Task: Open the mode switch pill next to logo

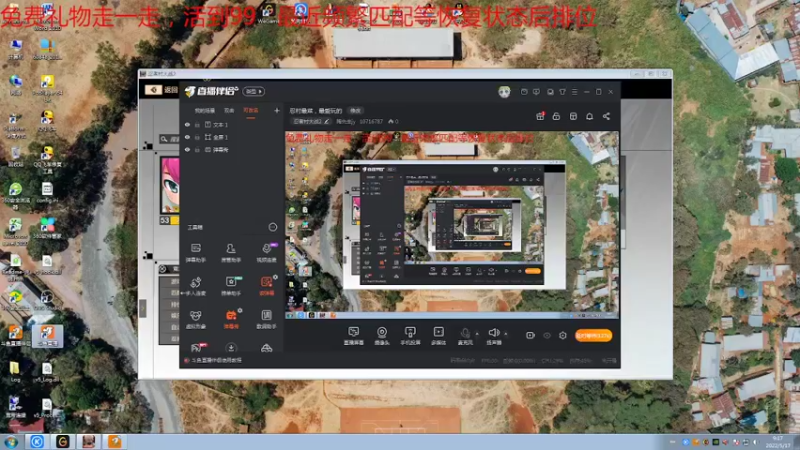Action: [x=254, y=91]
